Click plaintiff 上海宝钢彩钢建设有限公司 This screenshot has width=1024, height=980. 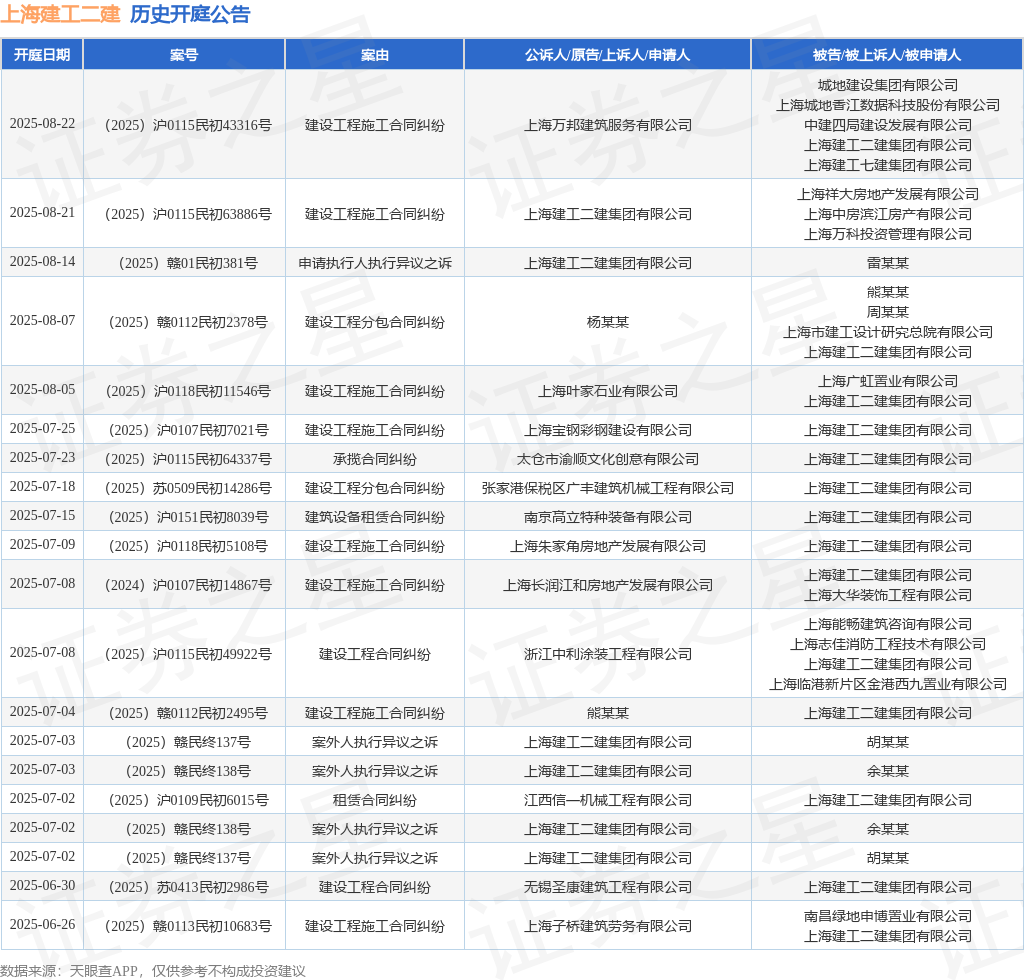click(x=607, y=430)
